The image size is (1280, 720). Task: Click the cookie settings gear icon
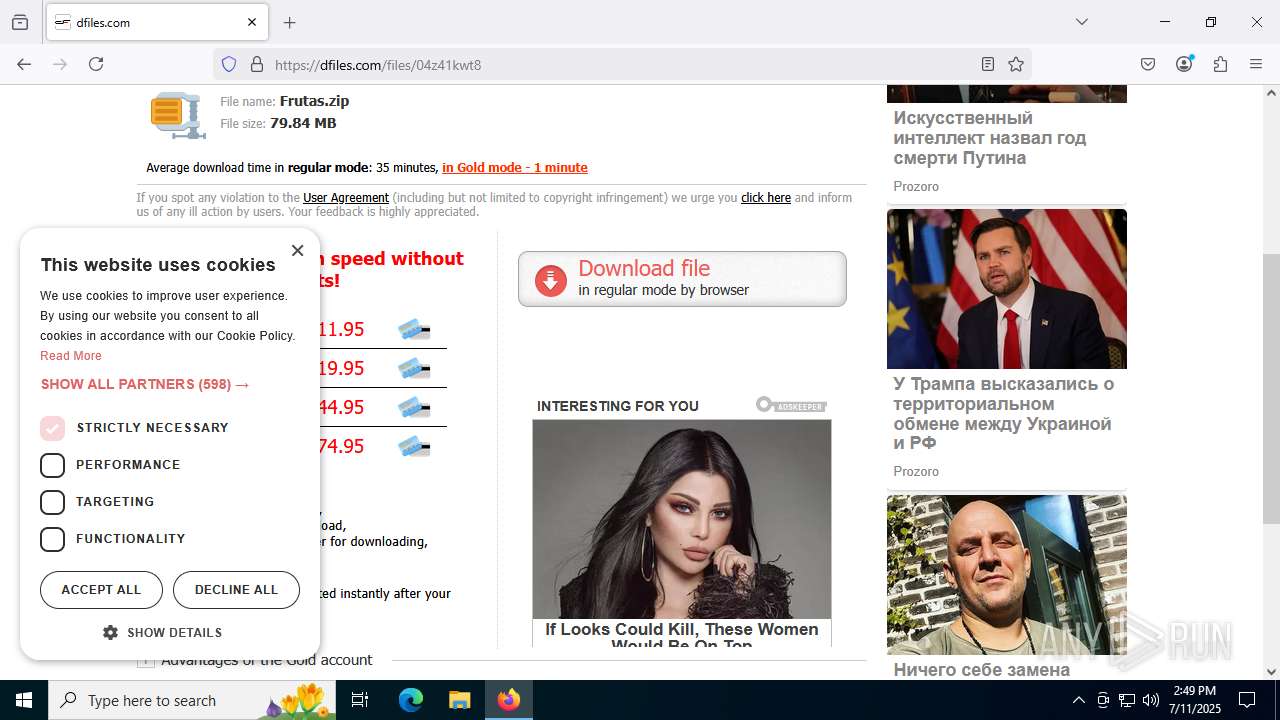click(110, 632)
